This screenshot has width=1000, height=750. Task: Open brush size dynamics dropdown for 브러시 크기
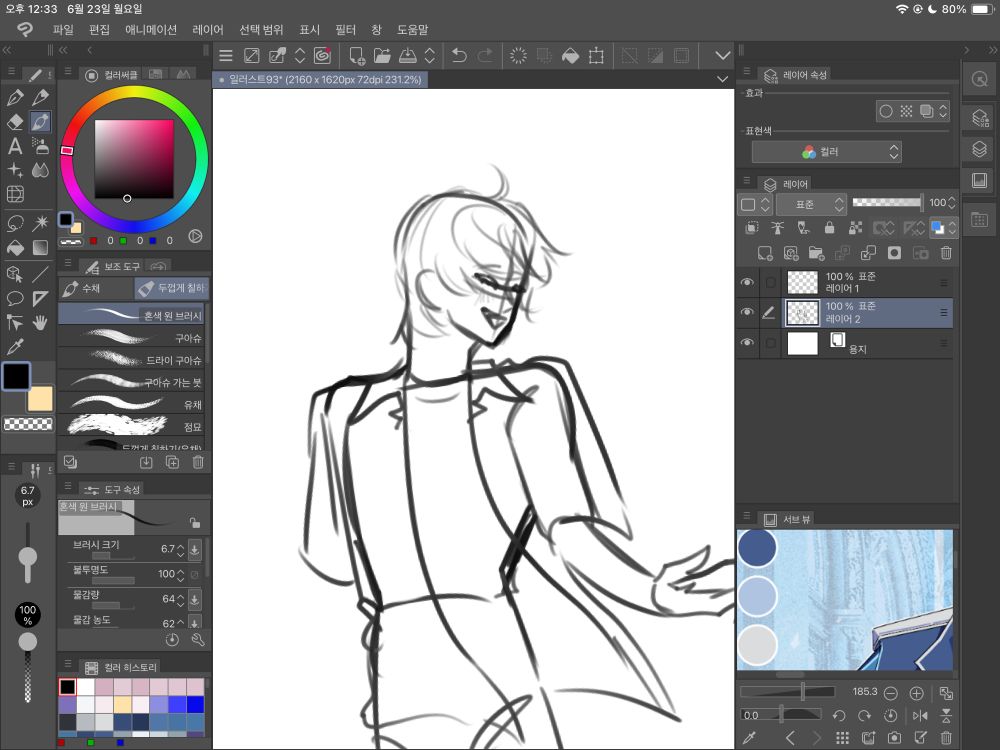pyautogui.click(x=195, y=549)
